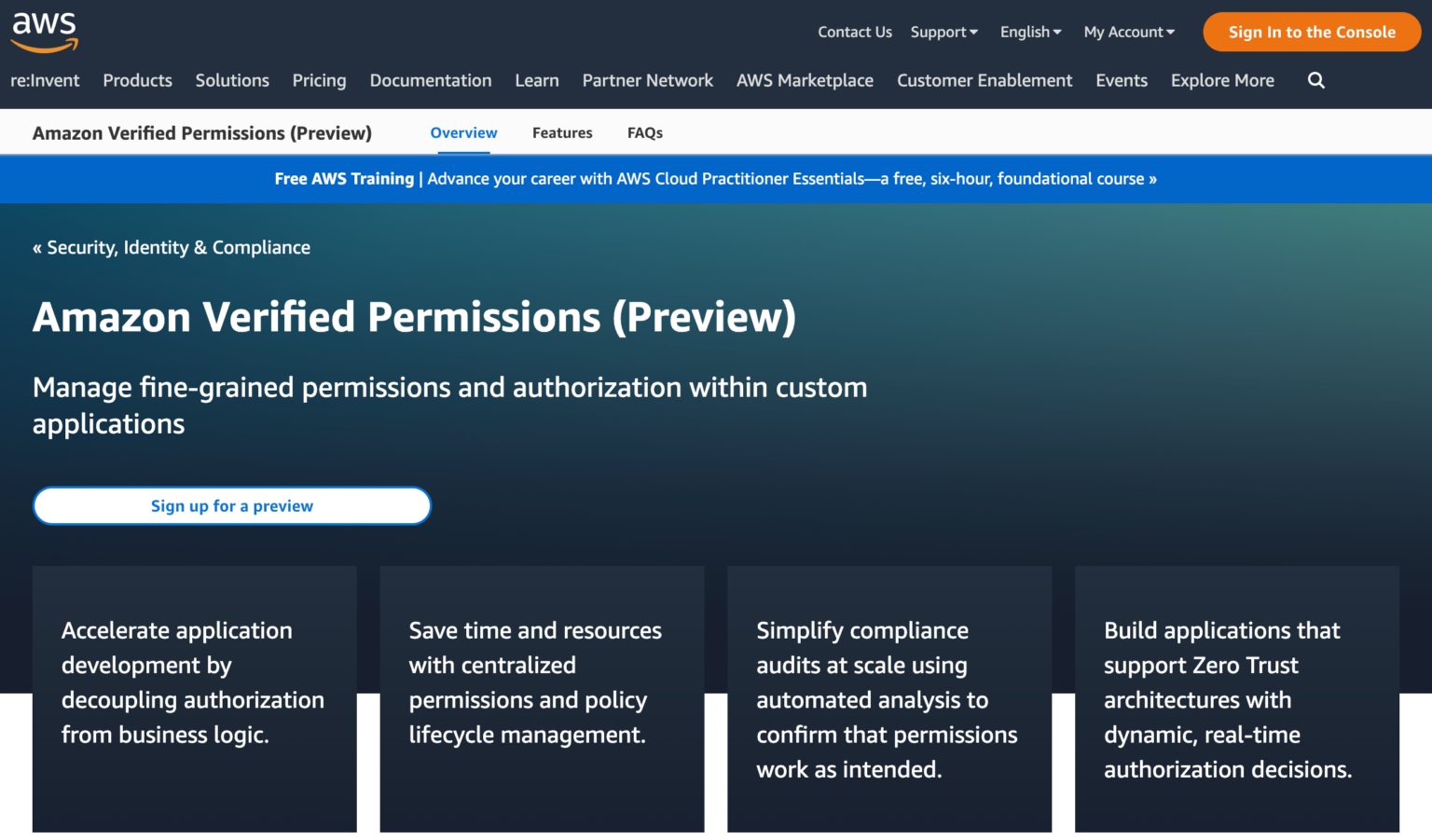The height and width of the screenshot is (840, 1432).
Task: Switch to the Features tab
Action: (562, 132)
